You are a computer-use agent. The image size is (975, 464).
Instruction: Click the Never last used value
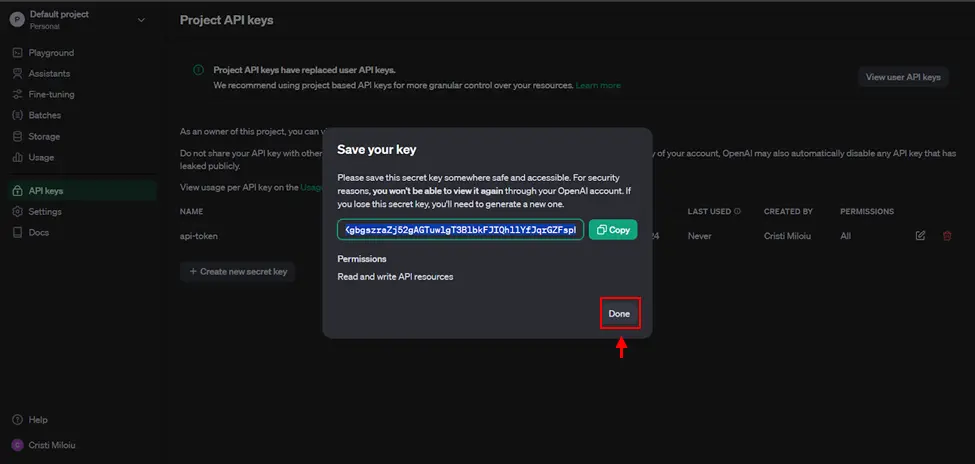point(700,236)
